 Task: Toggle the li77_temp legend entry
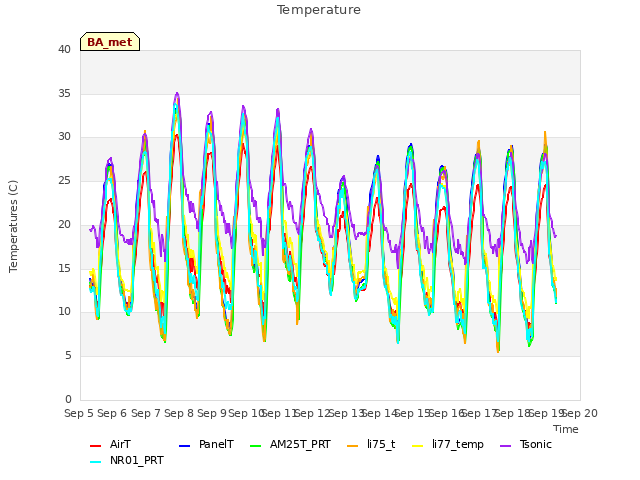(448, 444)
